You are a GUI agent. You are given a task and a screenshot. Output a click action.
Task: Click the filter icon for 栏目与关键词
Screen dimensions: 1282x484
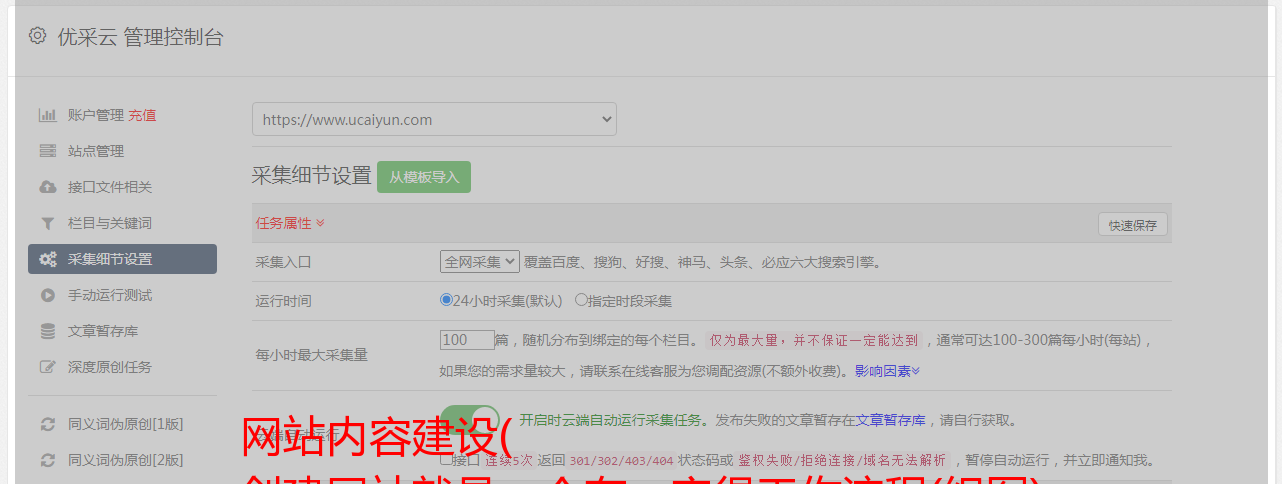[x=47, y=223]
